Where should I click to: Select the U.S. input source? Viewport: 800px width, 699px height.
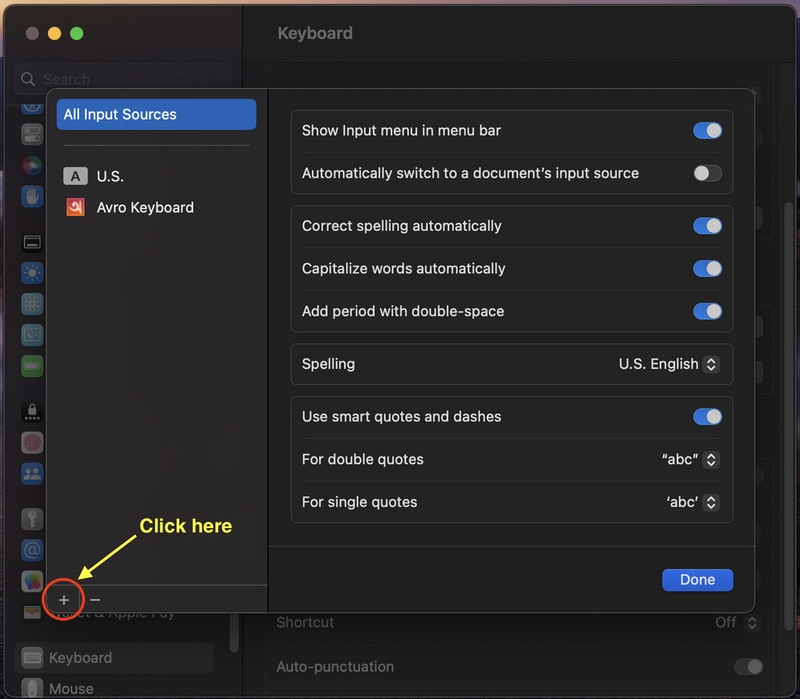click(x=109, y=177)
